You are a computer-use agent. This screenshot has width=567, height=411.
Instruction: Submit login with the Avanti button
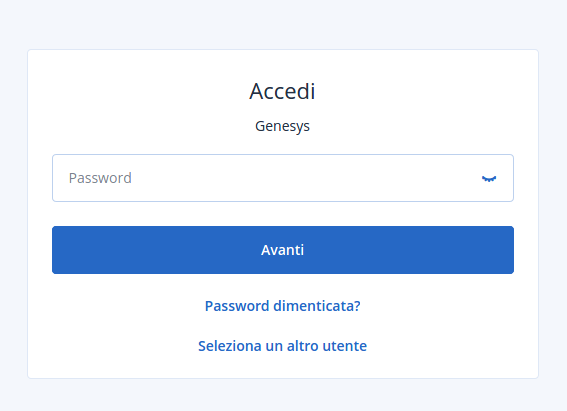pyautogui.click(x=283, y=250)
